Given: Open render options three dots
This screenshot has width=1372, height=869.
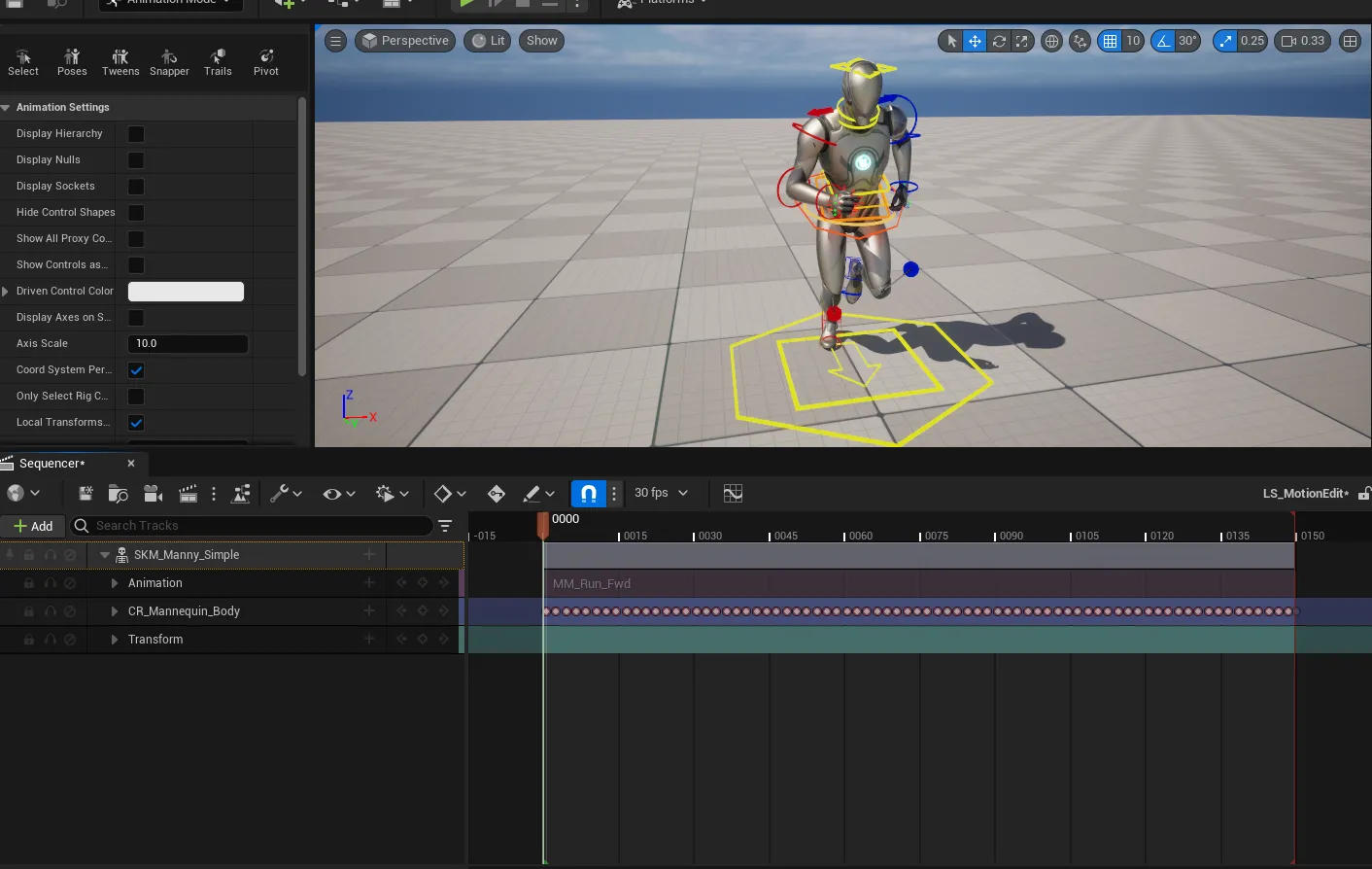Looking at the screenshot, I should pyautogui.click(x=214, y=494).
